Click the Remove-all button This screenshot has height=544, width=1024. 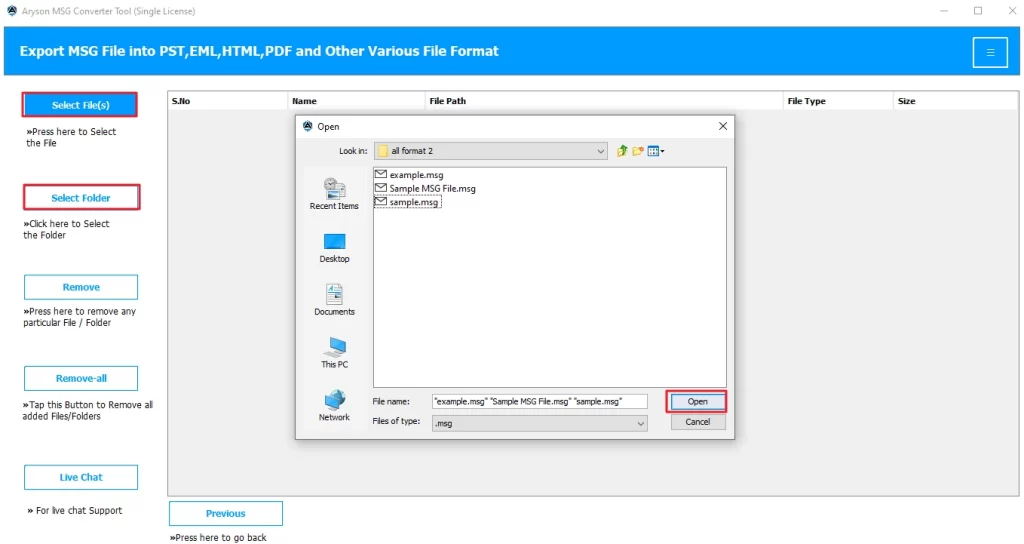point(81,379)
